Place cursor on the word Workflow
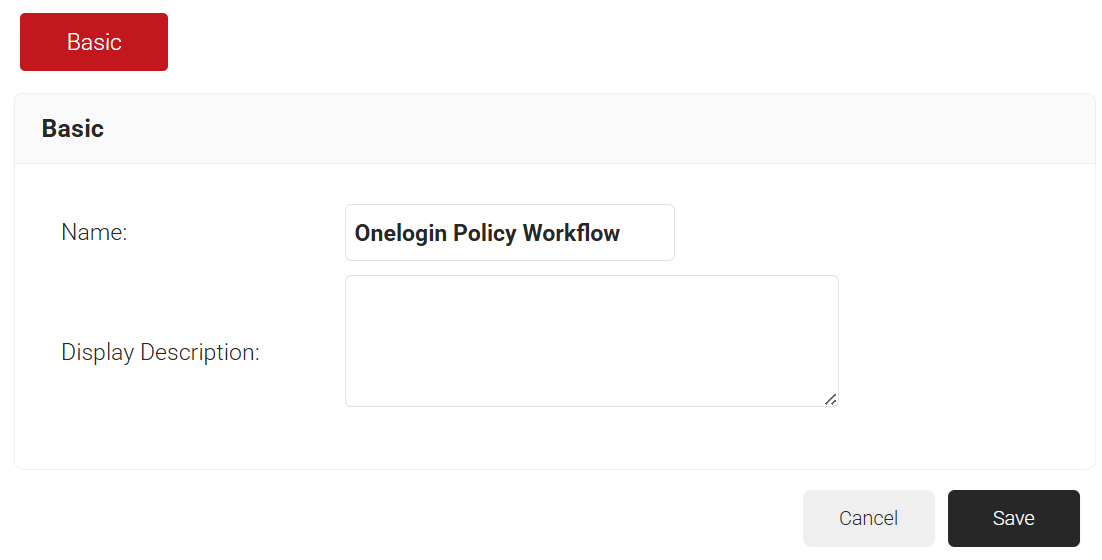1102x560 pixels. (571, 233)
